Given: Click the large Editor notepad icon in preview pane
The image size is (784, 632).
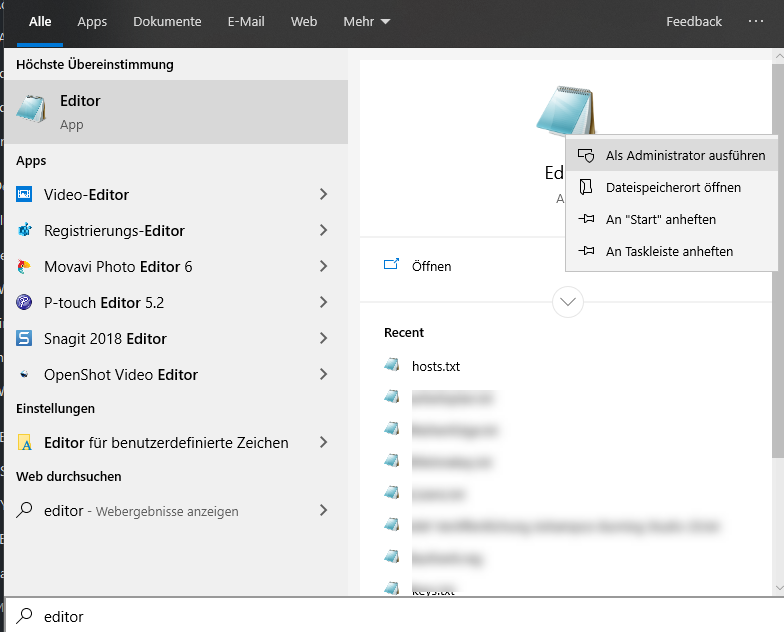Looking at the screenshot, I should pos(566,110).
